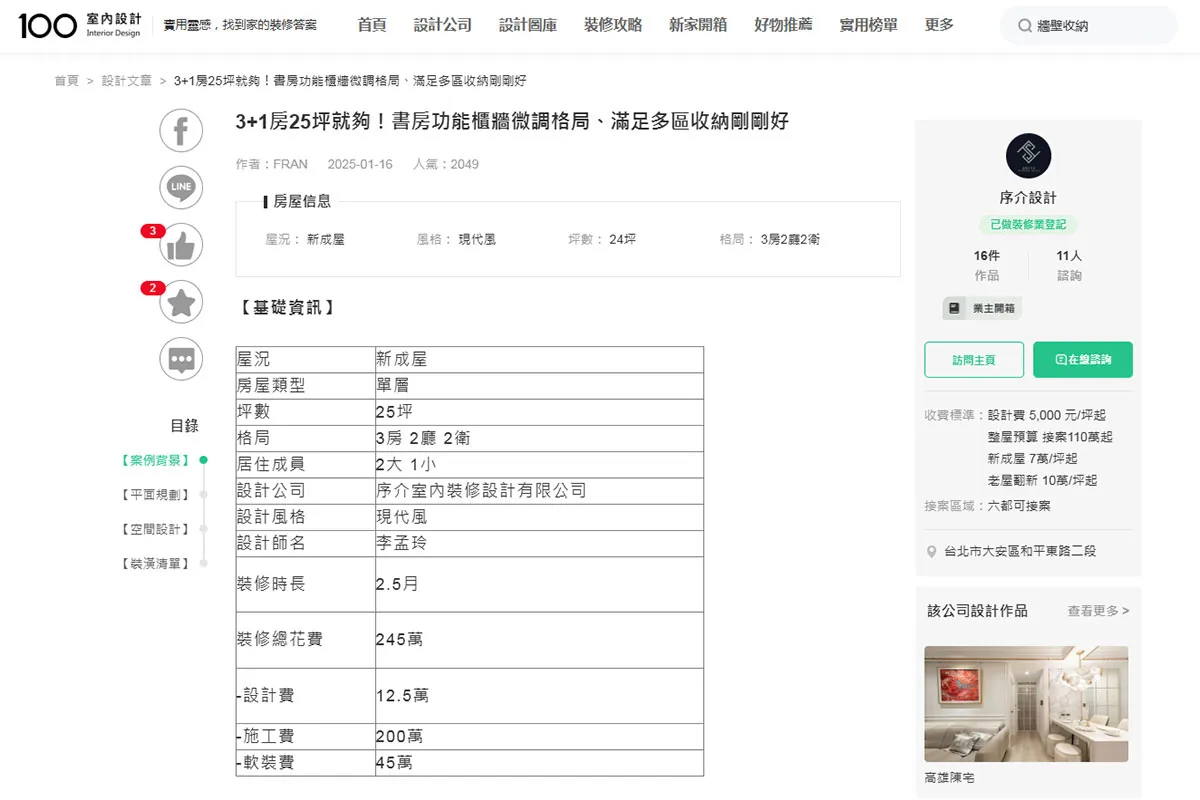
Task: Jump to 裝潢清單 section in 目錄
Action: tap(155, 564)
